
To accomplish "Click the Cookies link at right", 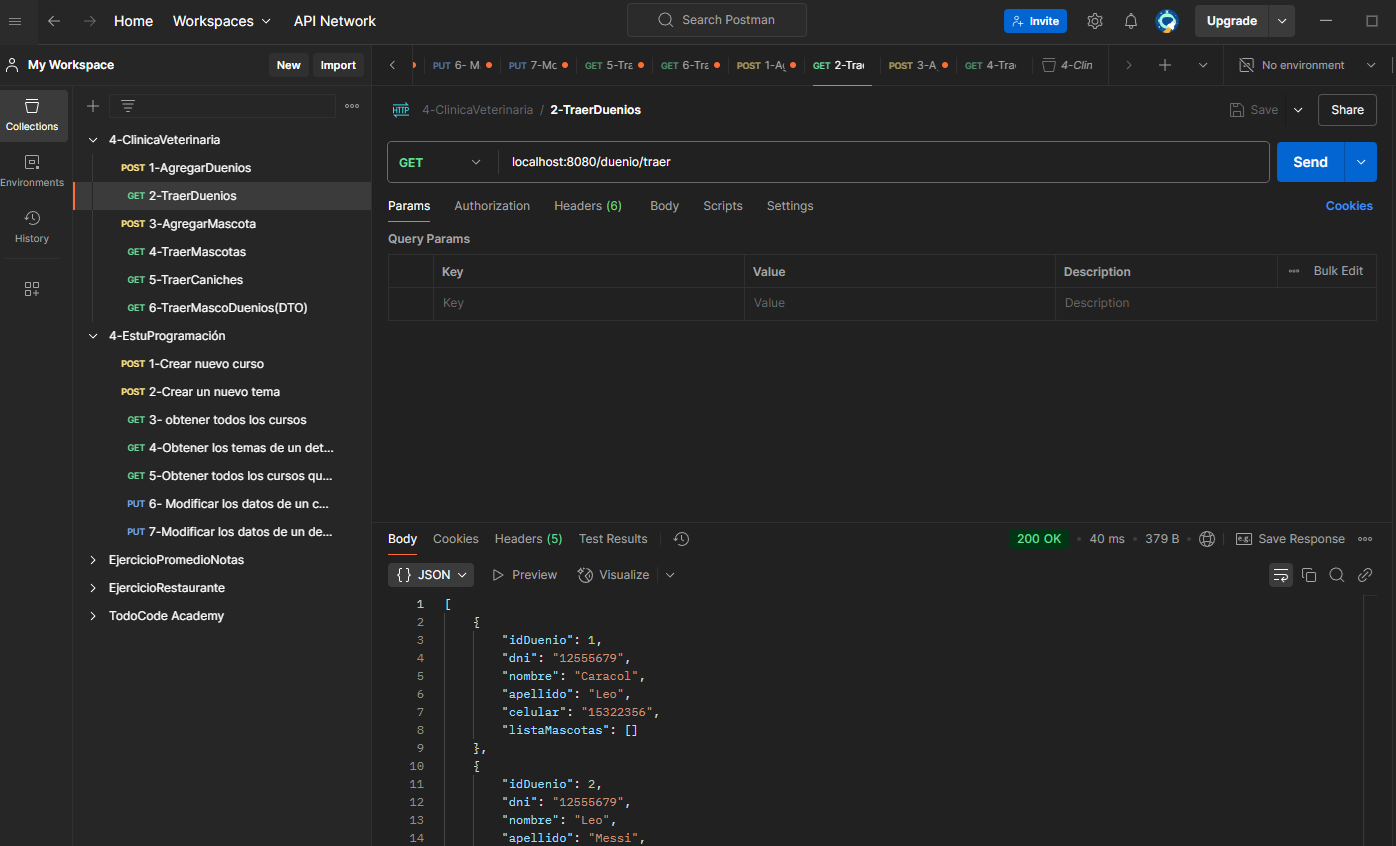I will click(x=1348, y=206).
